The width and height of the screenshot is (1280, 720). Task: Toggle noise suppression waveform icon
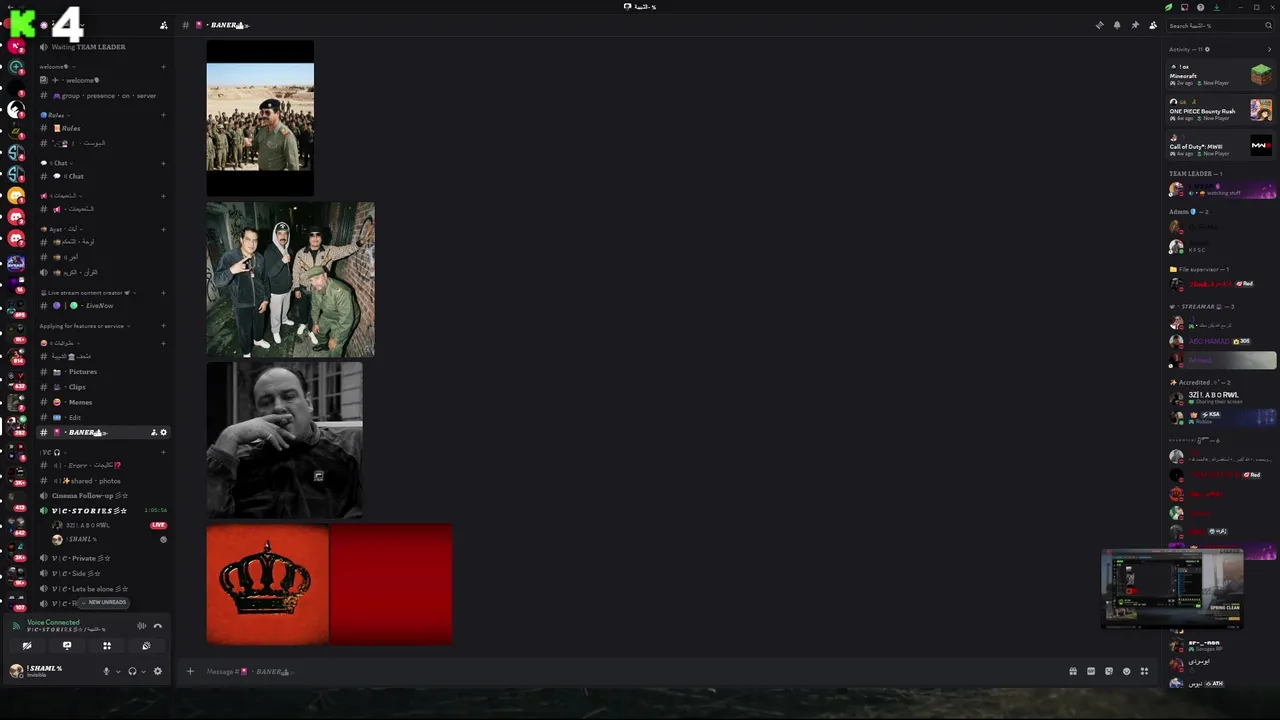[141, 626]
